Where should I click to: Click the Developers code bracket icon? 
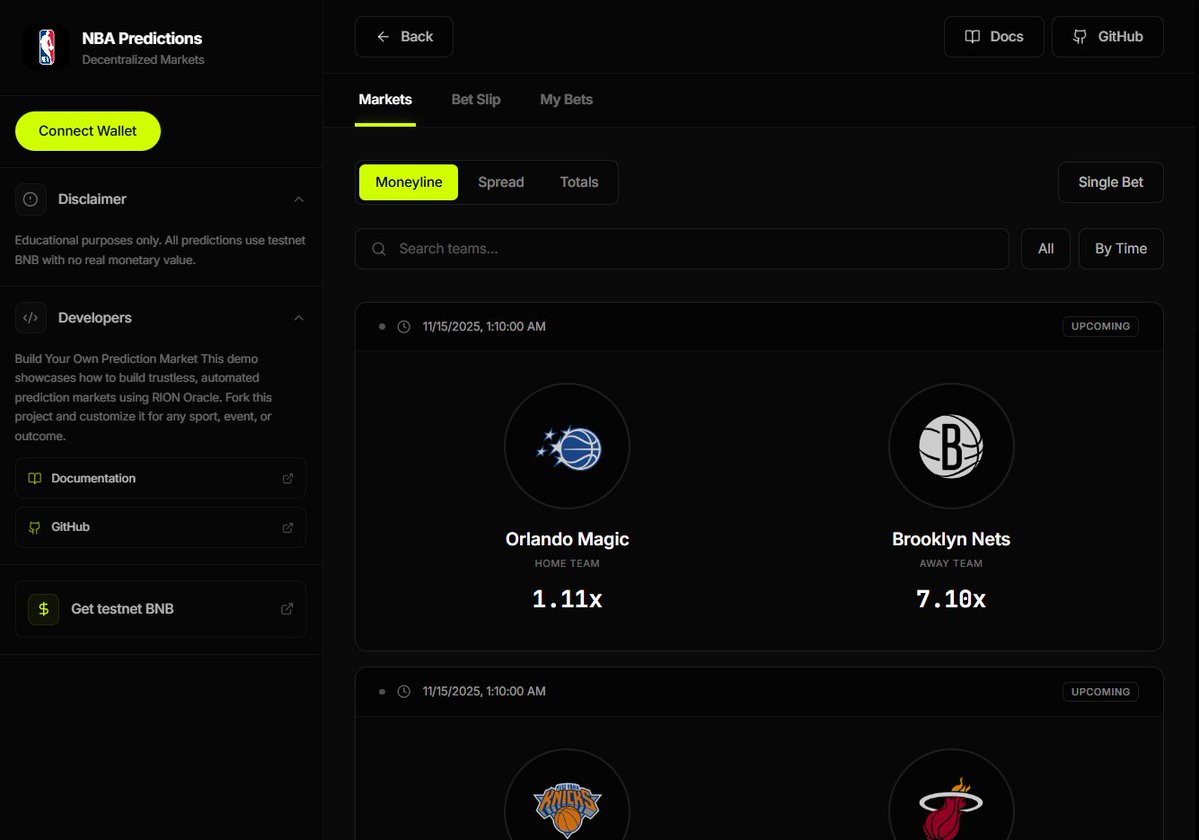[31, 318]
